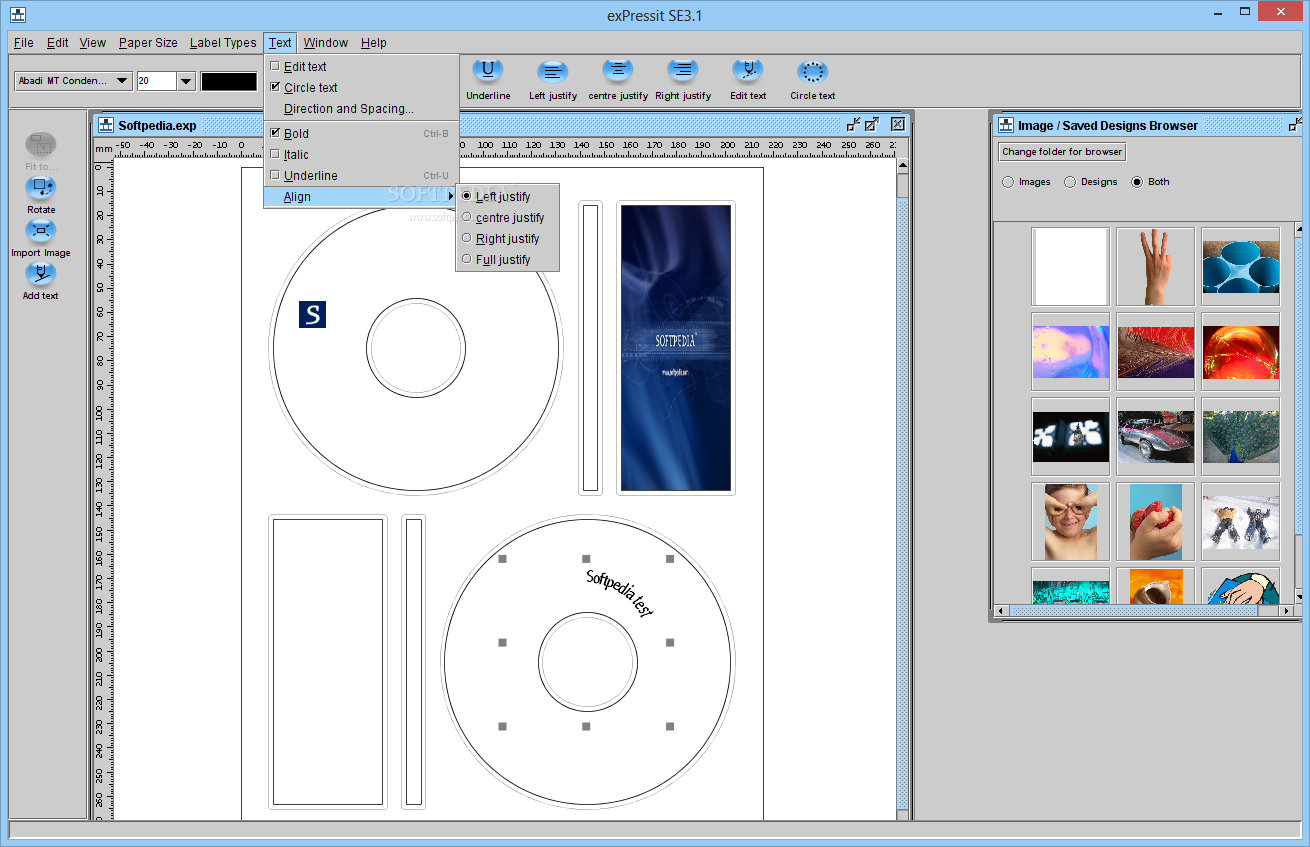The height and width of the screenshot is (847, 1310).
Task: Expand the Align submenu
Action: [x=360, y=197]
